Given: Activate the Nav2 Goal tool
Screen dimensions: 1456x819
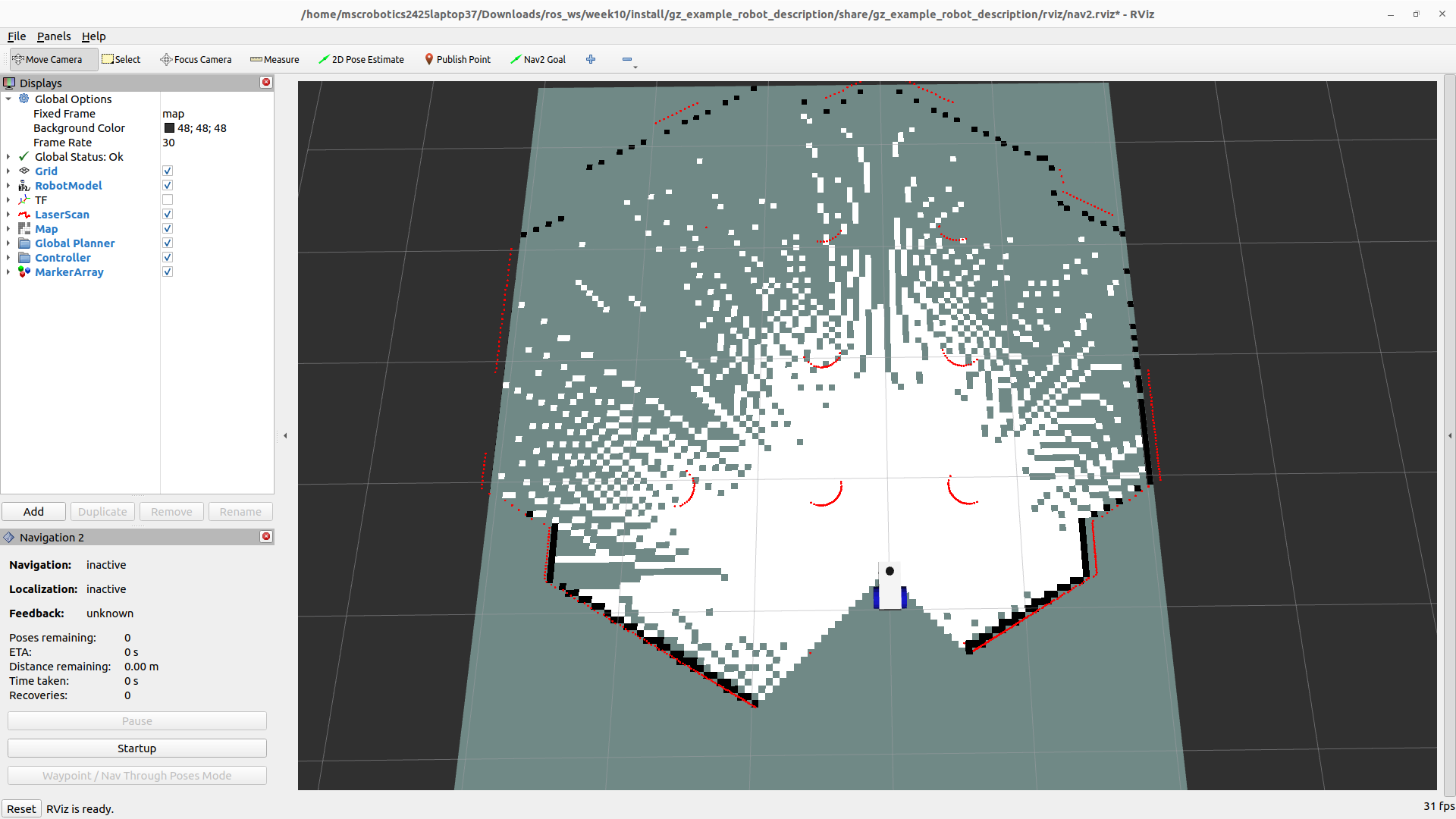Looking at the screenshot, I should (x=538, y=59).
